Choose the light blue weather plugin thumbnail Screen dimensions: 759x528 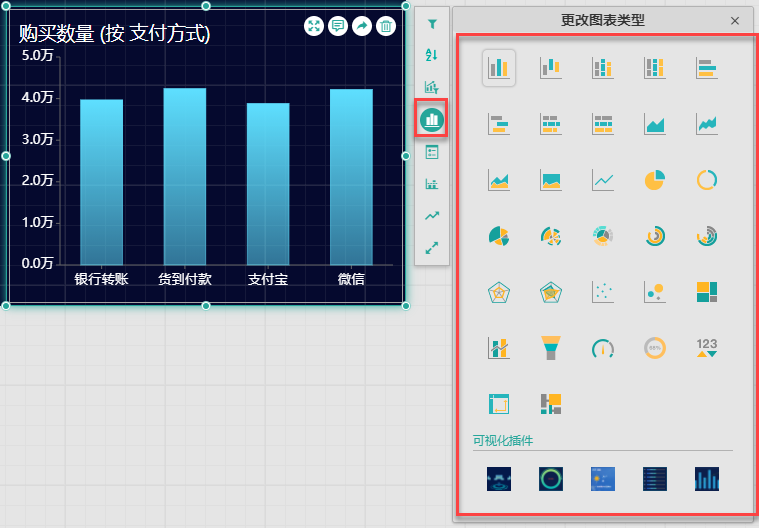[603, 479]
